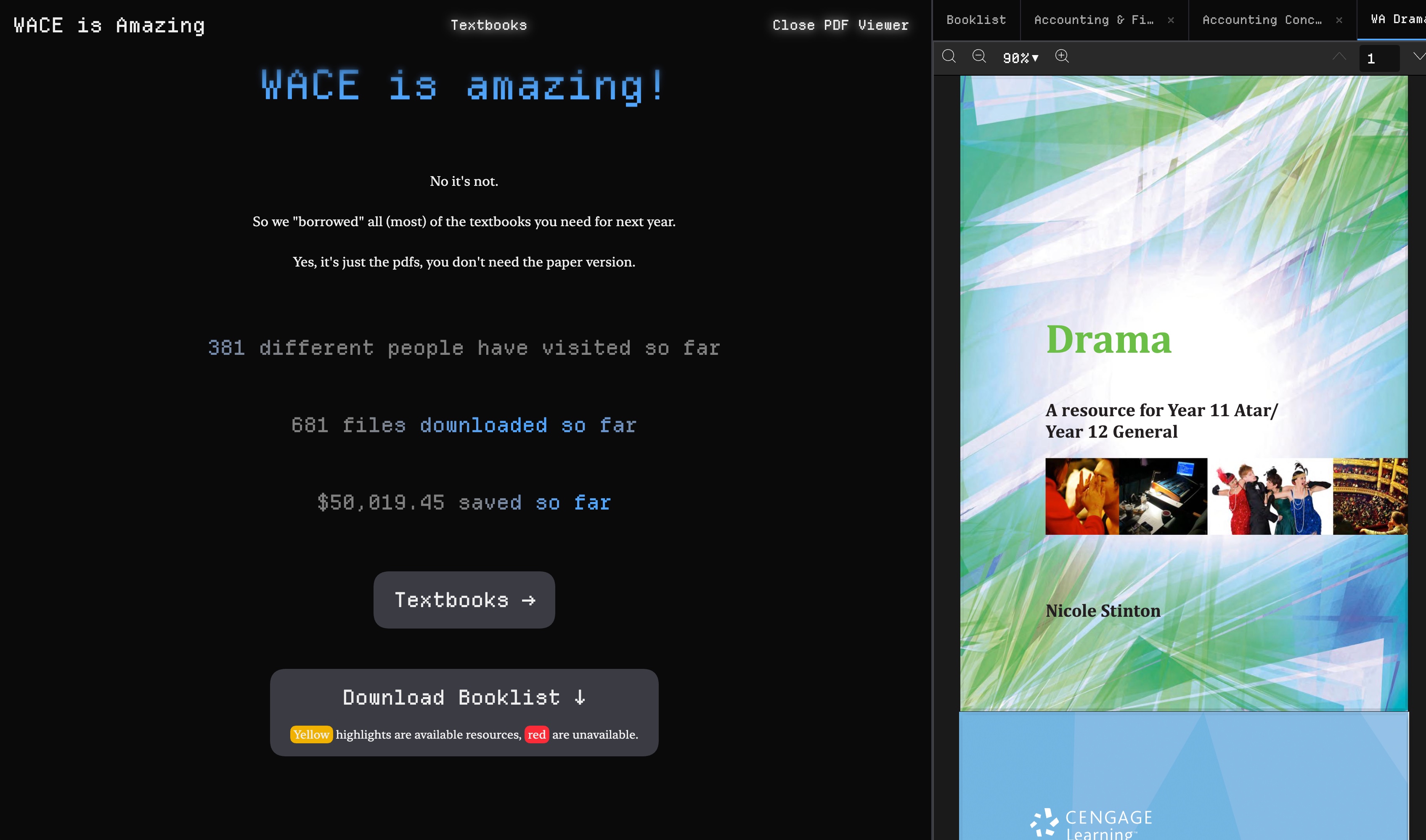The image size is (1426, 840).
Task: Close the Accounting & Fi… tab
Action: click(x=1171, y=20)
